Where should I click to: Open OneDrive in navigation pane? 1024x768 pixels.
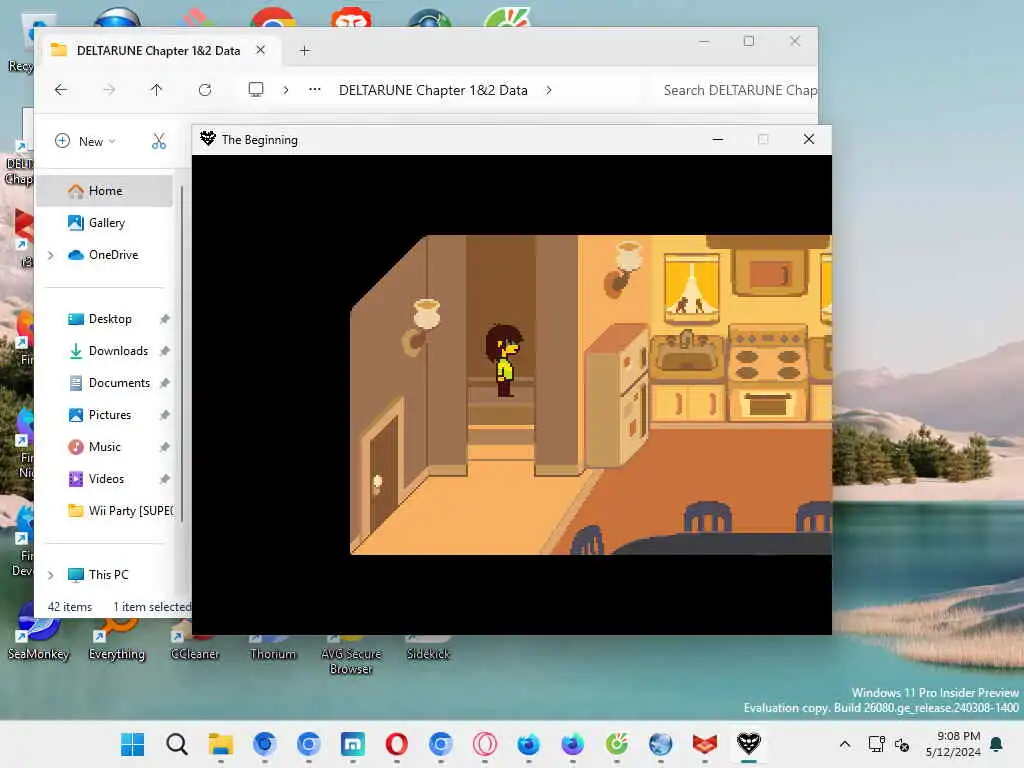coord(104,255)
